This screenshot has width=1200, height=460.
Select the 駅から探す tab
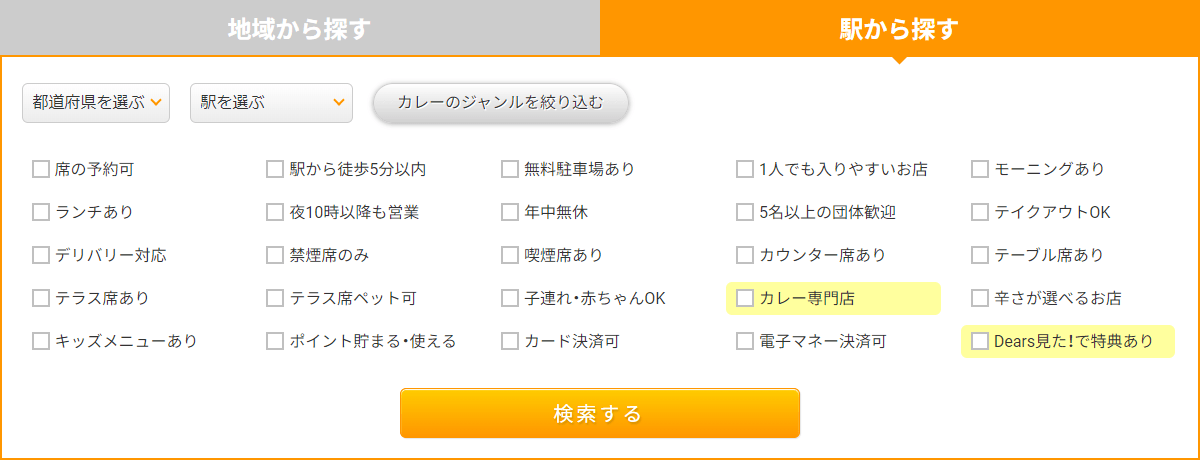(x=899, y=28)
